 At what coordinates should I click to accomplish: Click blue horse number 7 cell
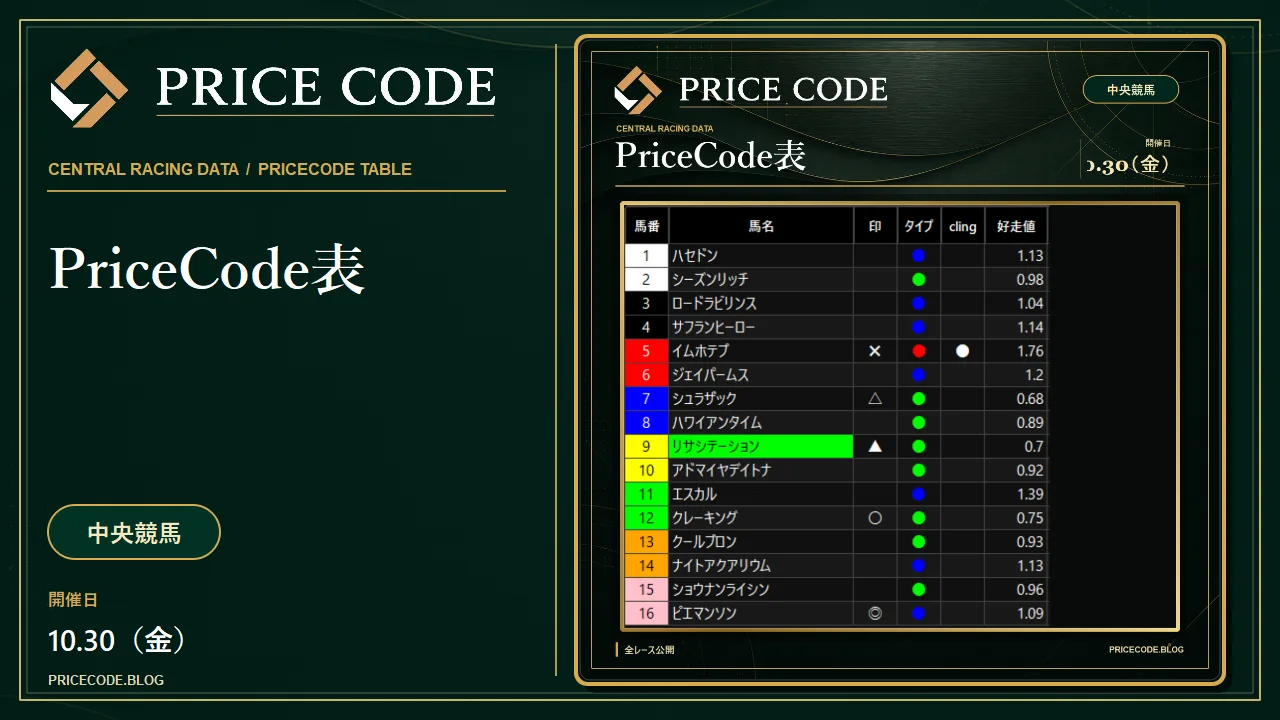click(x=647, y=398)
